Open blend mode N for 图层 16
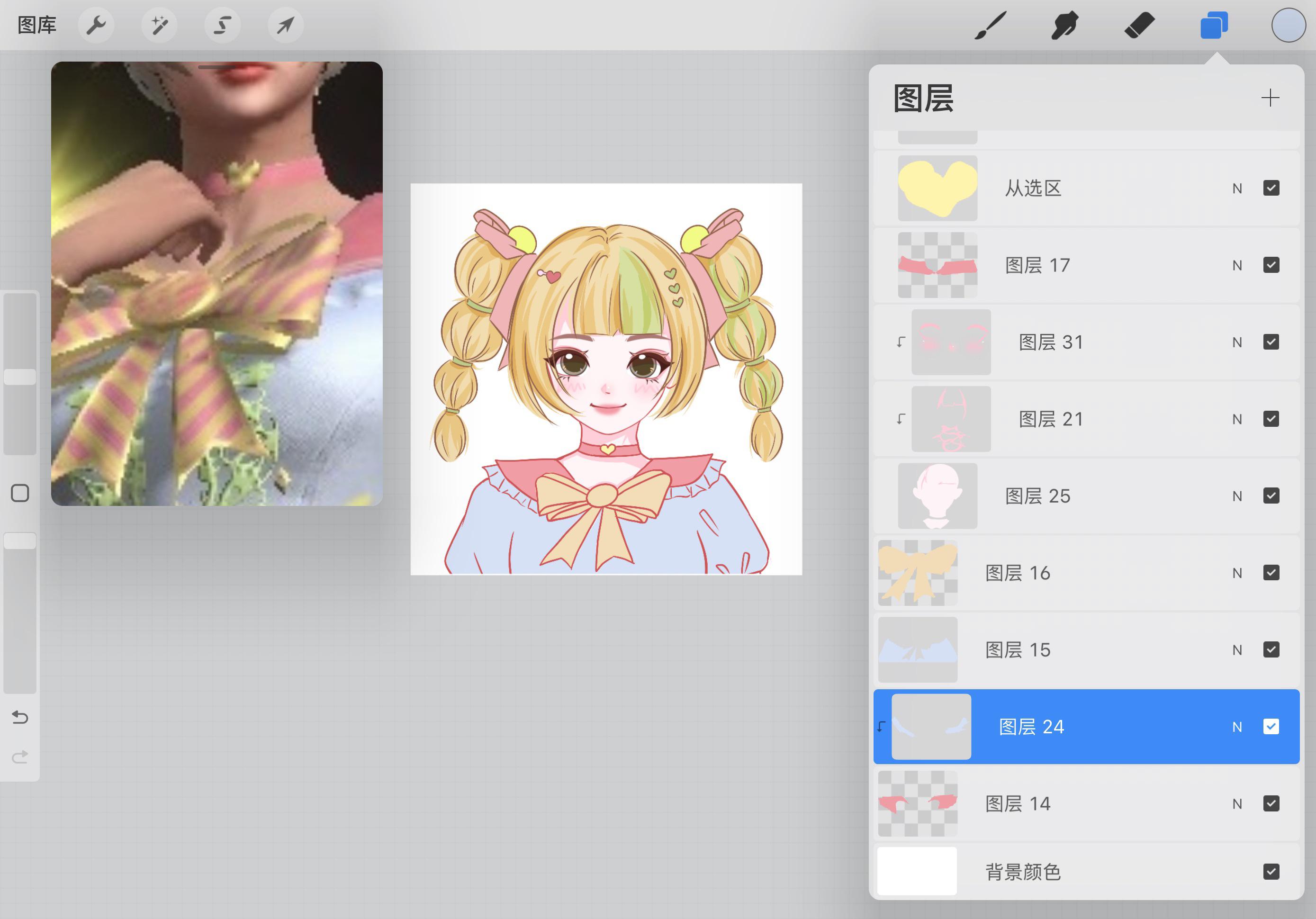This screenshot has width=1316, height=919. (1237, 573)
